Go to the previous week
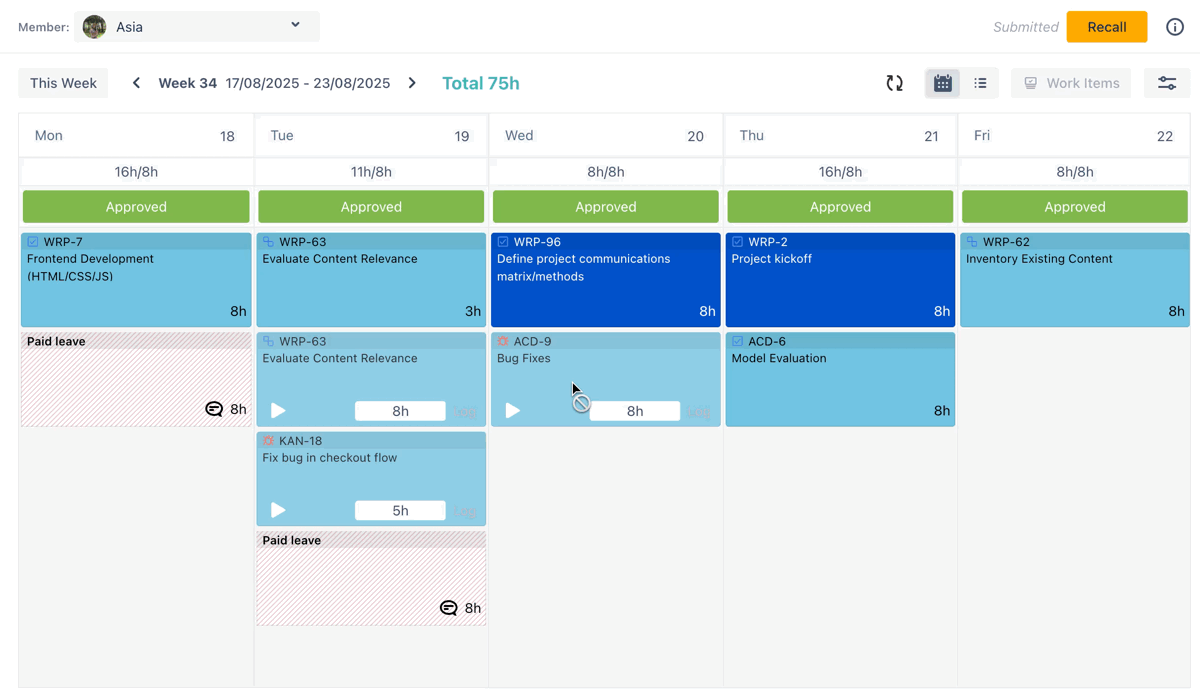The width and height of the screenshot is (1200, 690). 136,83
